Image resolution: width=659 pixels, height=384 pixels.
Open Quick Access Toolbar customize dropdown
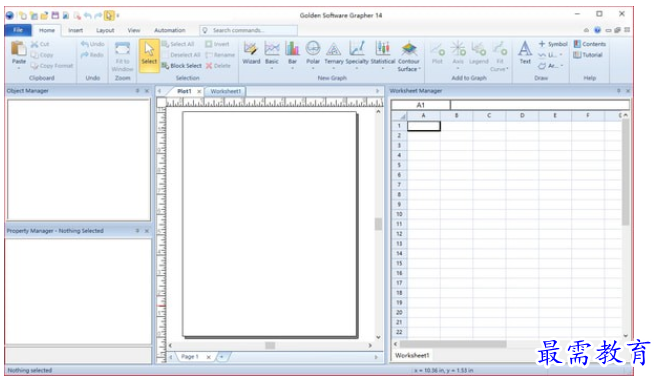(x=118, y=16)
